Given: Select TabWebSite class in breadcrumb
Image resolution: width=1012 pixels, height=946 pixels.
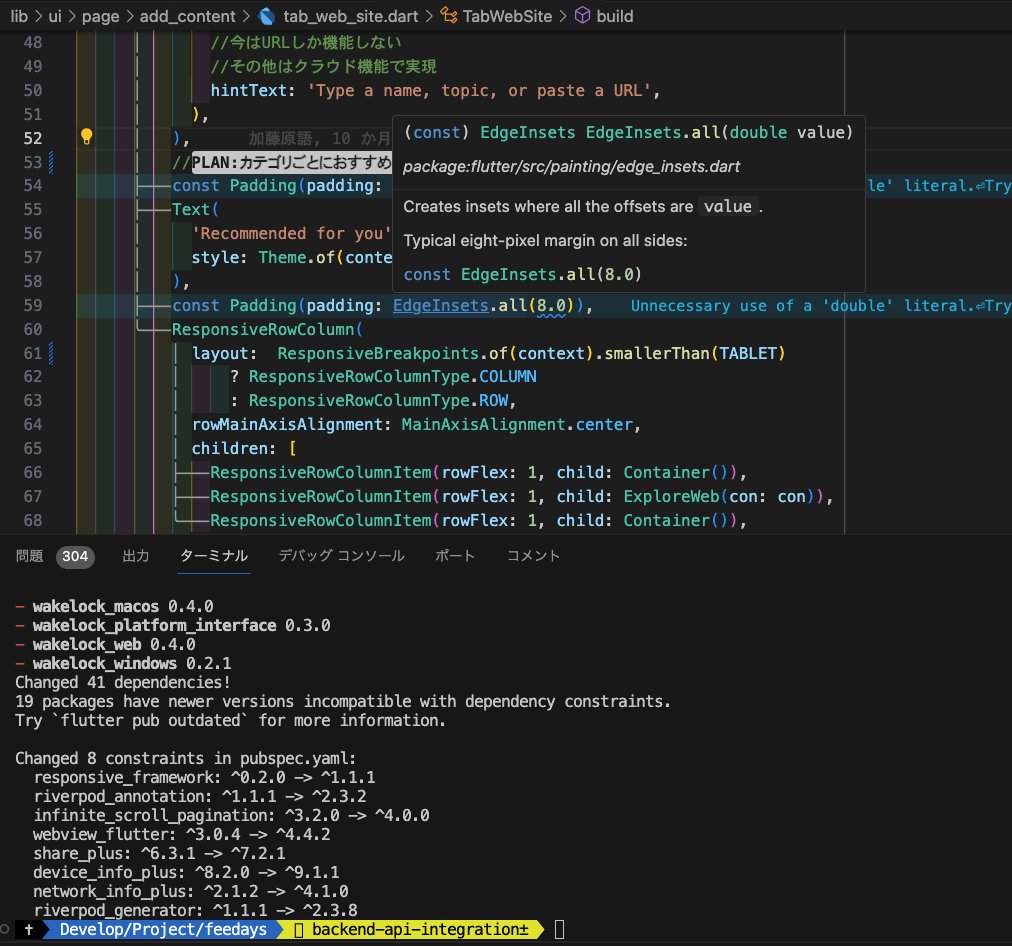Looking at the screenshot, I should pyautogui.click(x=507, y=16).
